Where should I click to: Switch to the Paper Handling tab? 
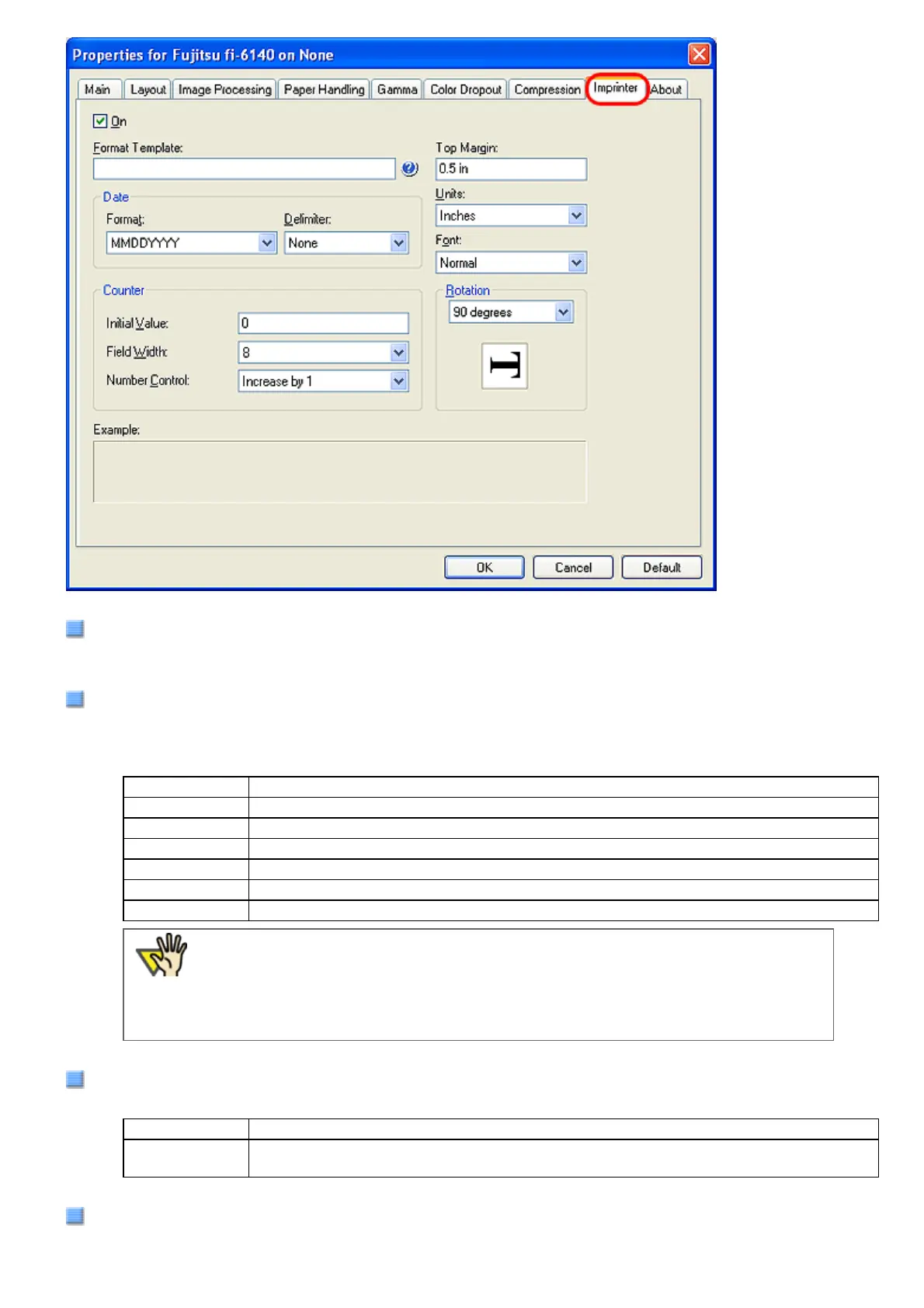point(324,89)
